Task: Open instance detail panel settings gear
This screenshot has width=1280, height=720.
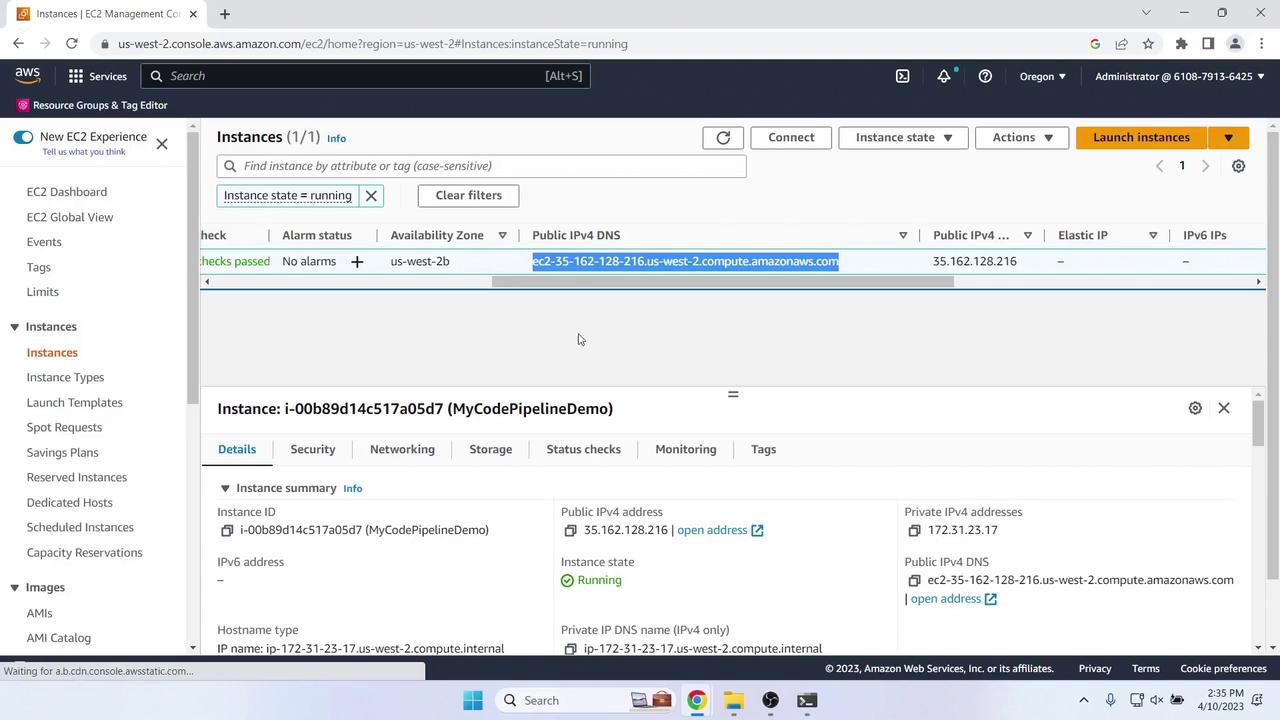Action: (1195, 408)
